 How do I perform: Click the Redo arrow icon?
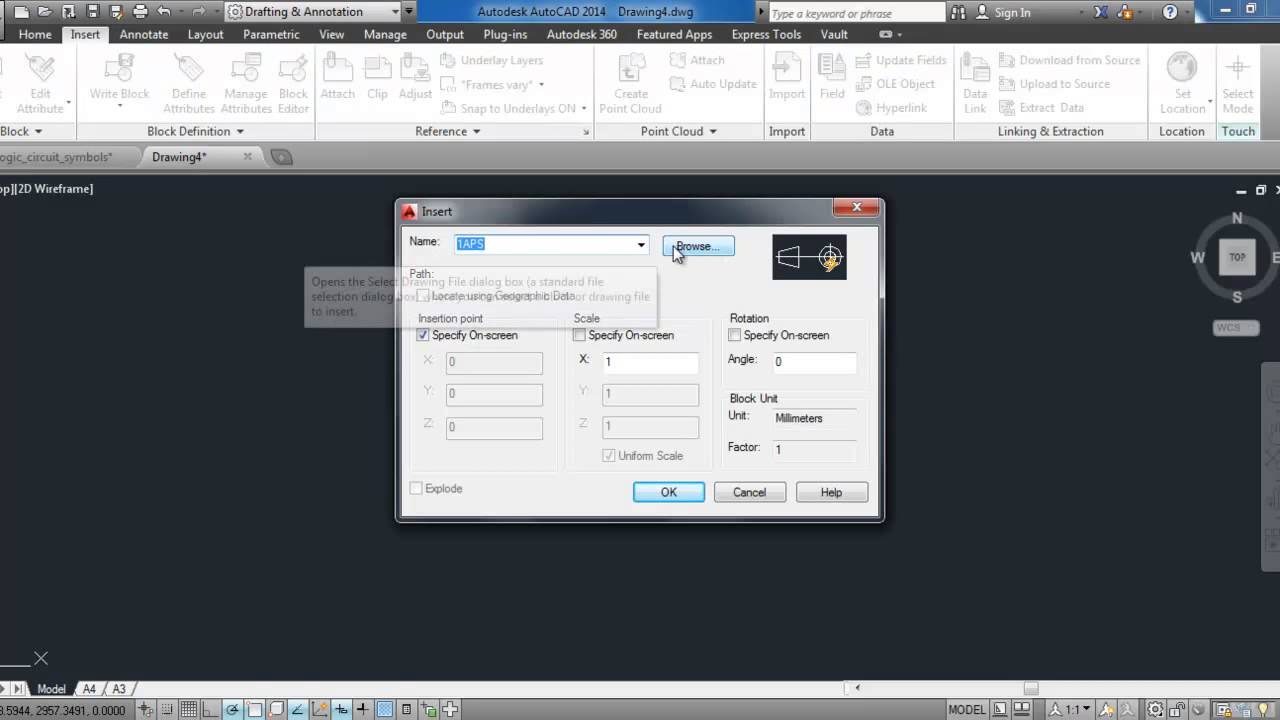click(198, 11)
